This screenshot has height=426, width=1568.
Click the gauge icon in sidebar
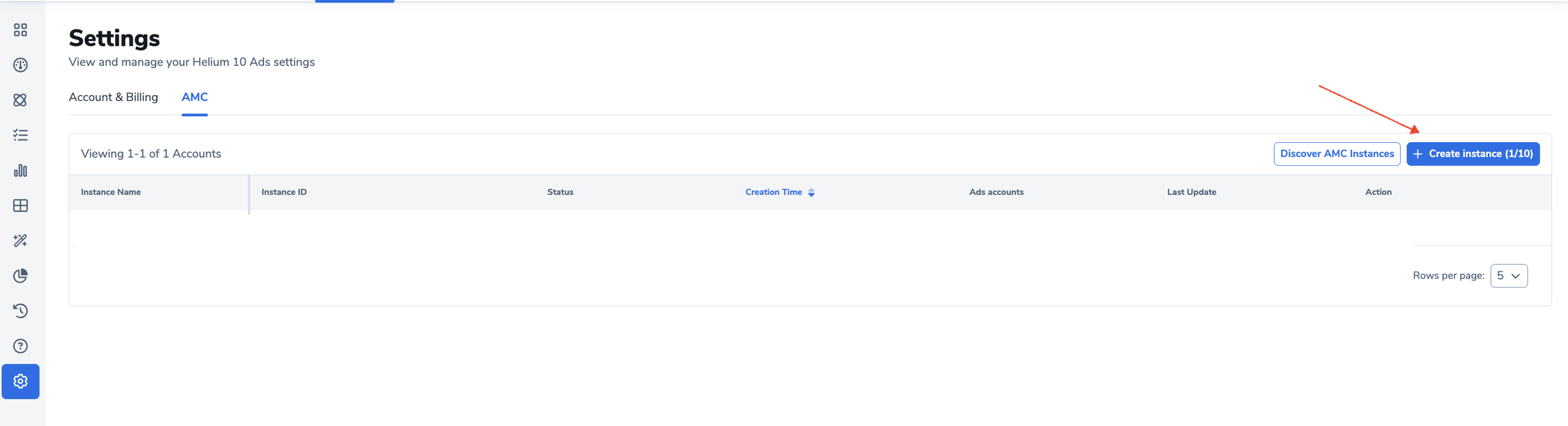click(x=20, y=65)
